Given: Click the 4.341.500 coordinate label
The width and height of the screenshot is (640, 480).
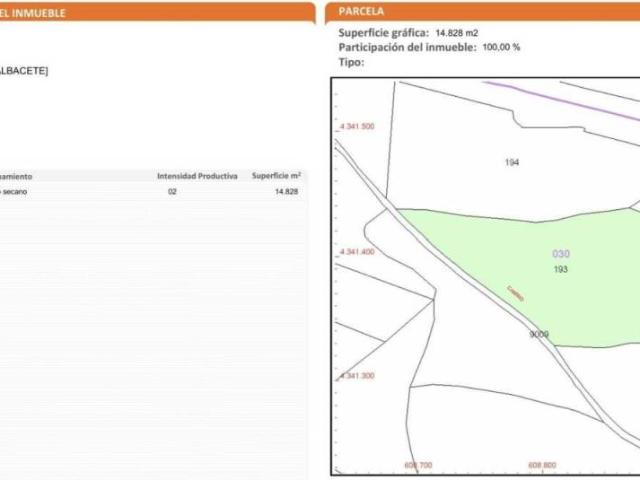Looking at the screenshot, I should coord(357,127).
